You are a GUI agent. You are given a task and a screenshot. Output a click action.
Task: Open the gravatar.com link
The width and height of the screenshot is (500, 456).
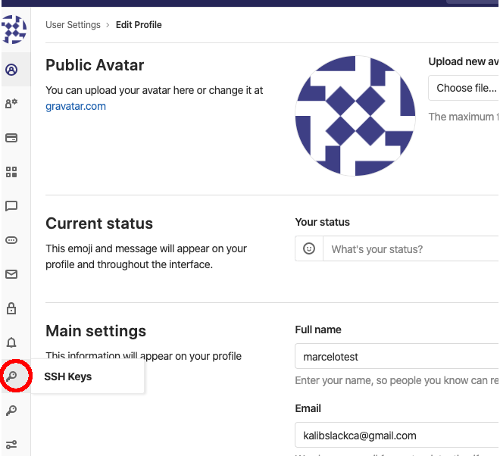[x=76, y=106]
